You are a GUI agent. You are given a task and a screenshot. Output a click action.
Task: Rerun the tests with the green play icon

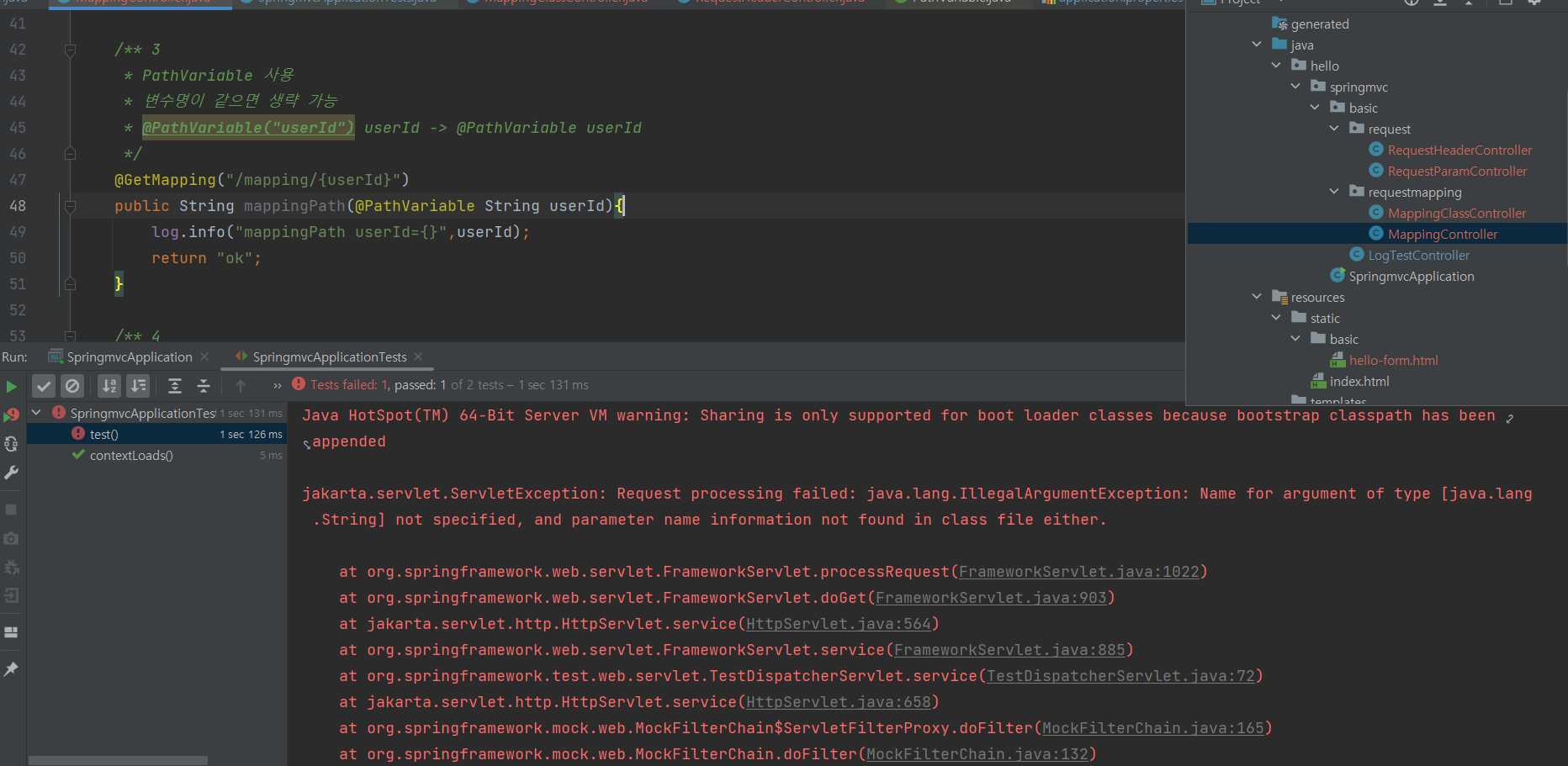click(x=11, y=387)
